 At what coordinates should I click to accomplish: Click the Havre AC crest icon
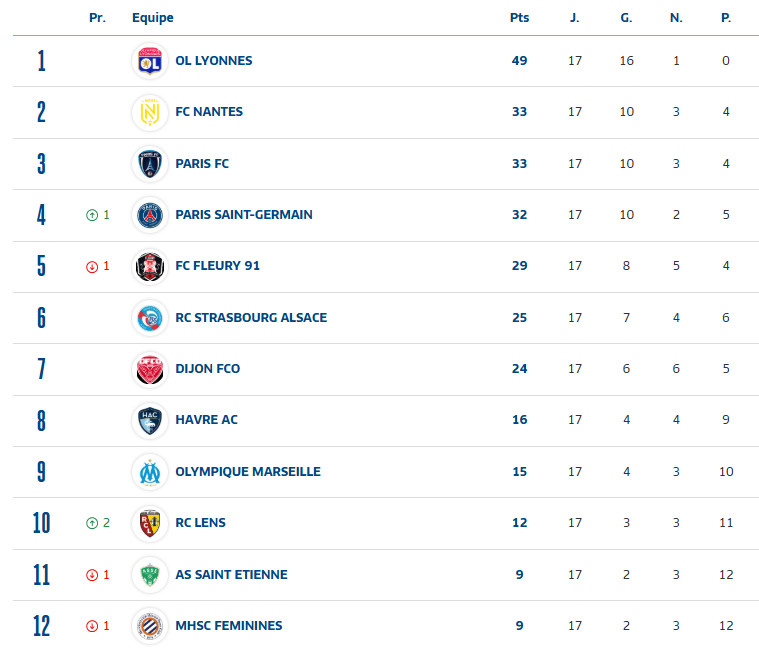[x=150, y=420]
